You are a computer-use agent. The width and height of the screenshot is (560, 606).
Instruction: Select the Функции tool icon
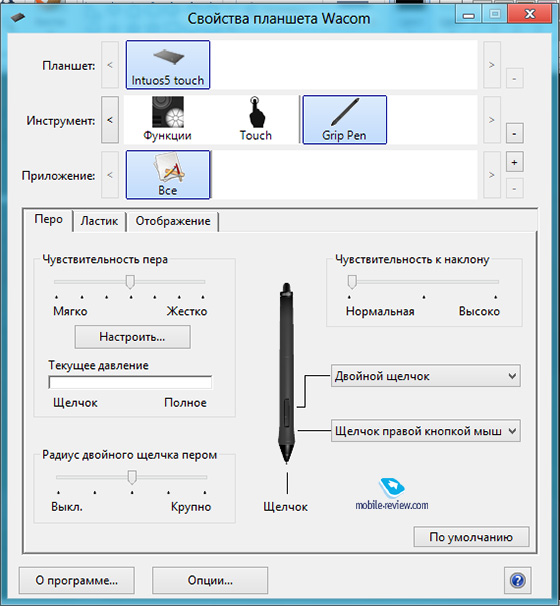click(x=167, y=119)
